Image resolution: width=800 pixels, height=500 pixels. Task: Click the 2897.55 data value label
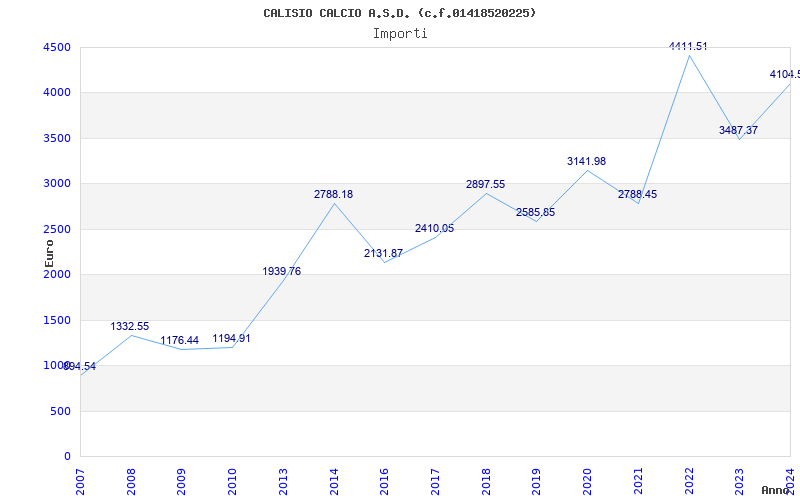point(485,184)
